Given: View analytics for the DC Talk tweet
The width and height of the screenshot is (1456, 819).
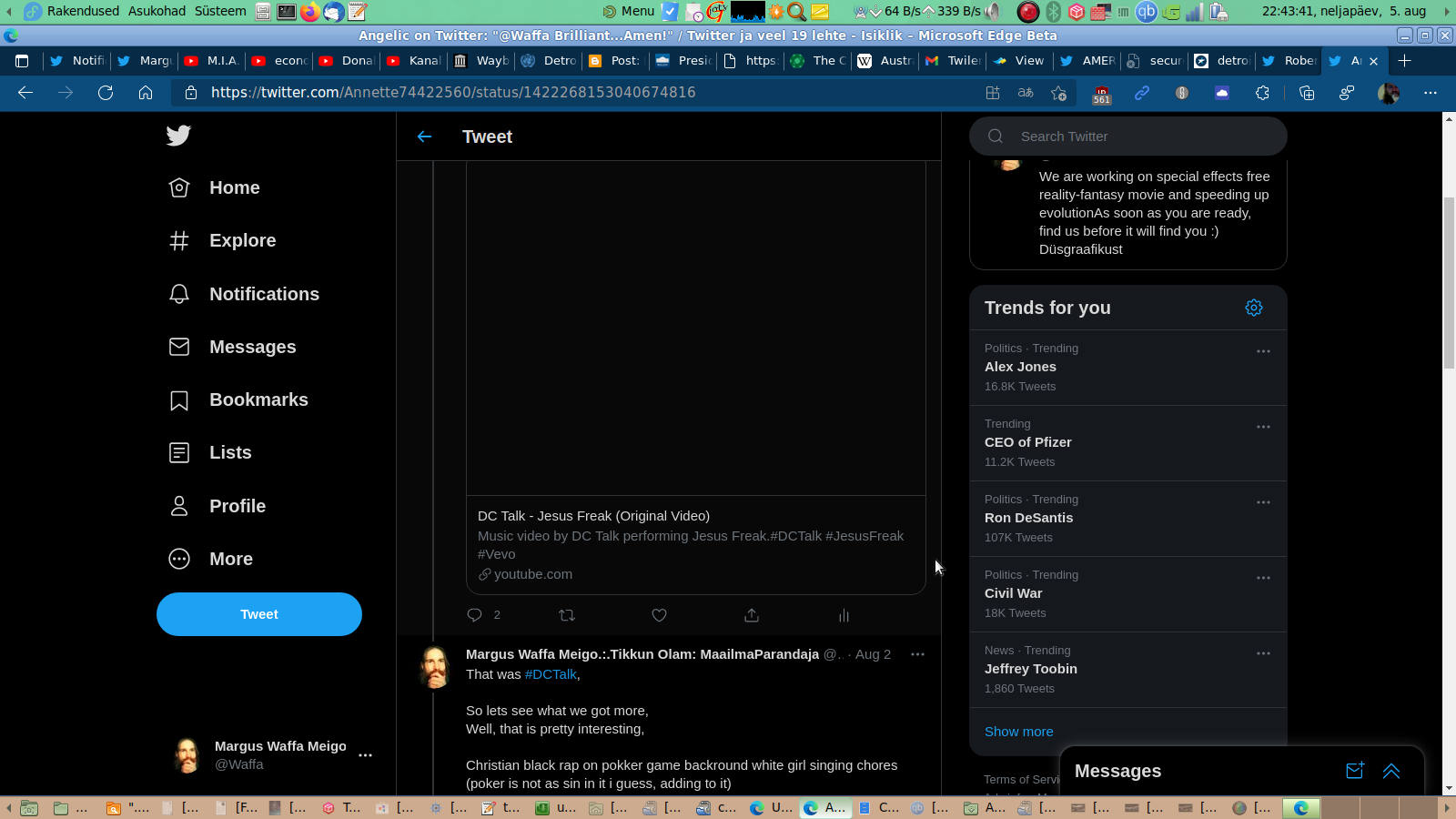Looking at the screenshot, I should [844, 615].
